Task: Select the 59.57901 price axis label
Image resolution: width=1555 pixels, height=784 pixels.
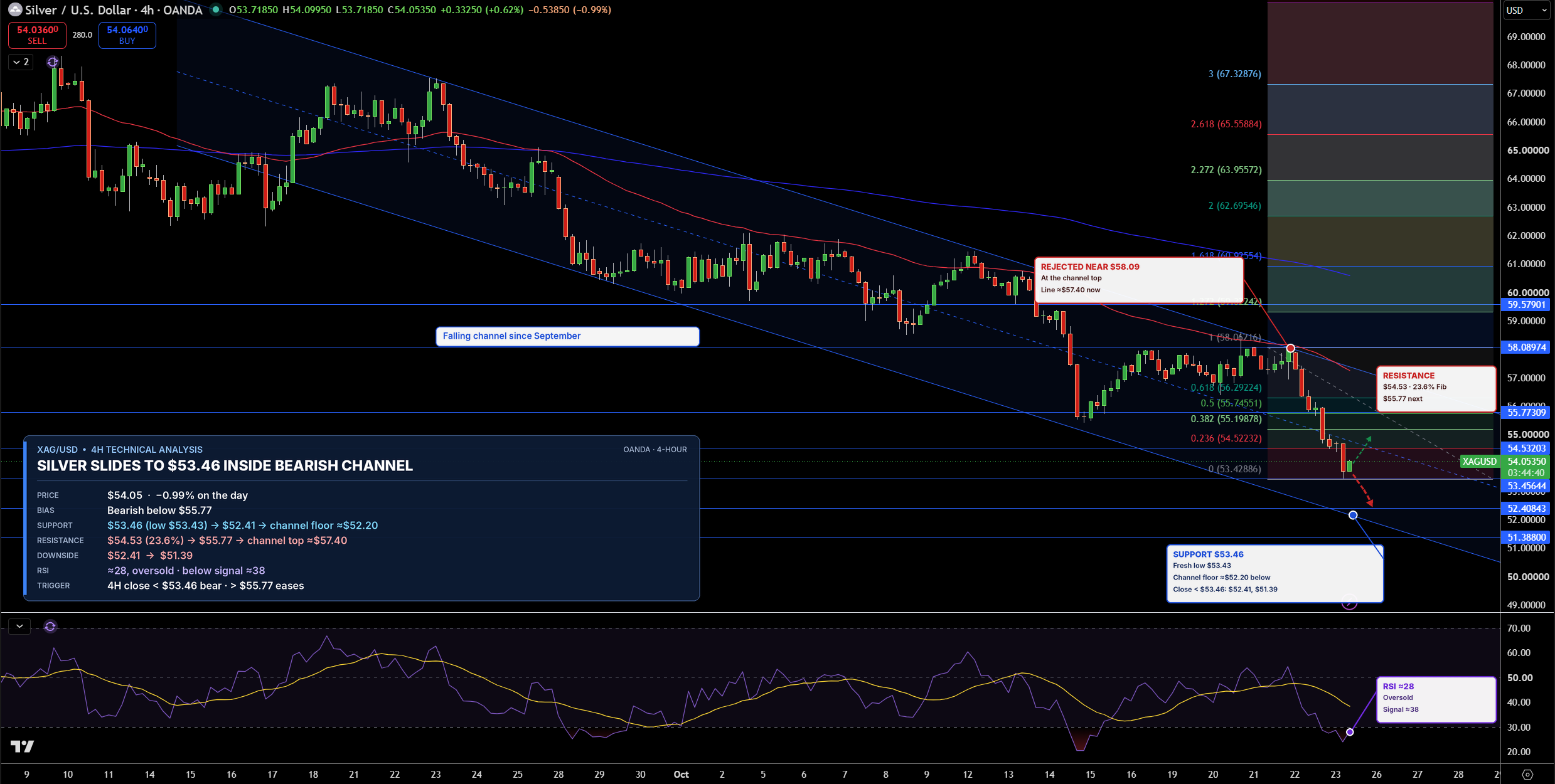Action: 1526,305
